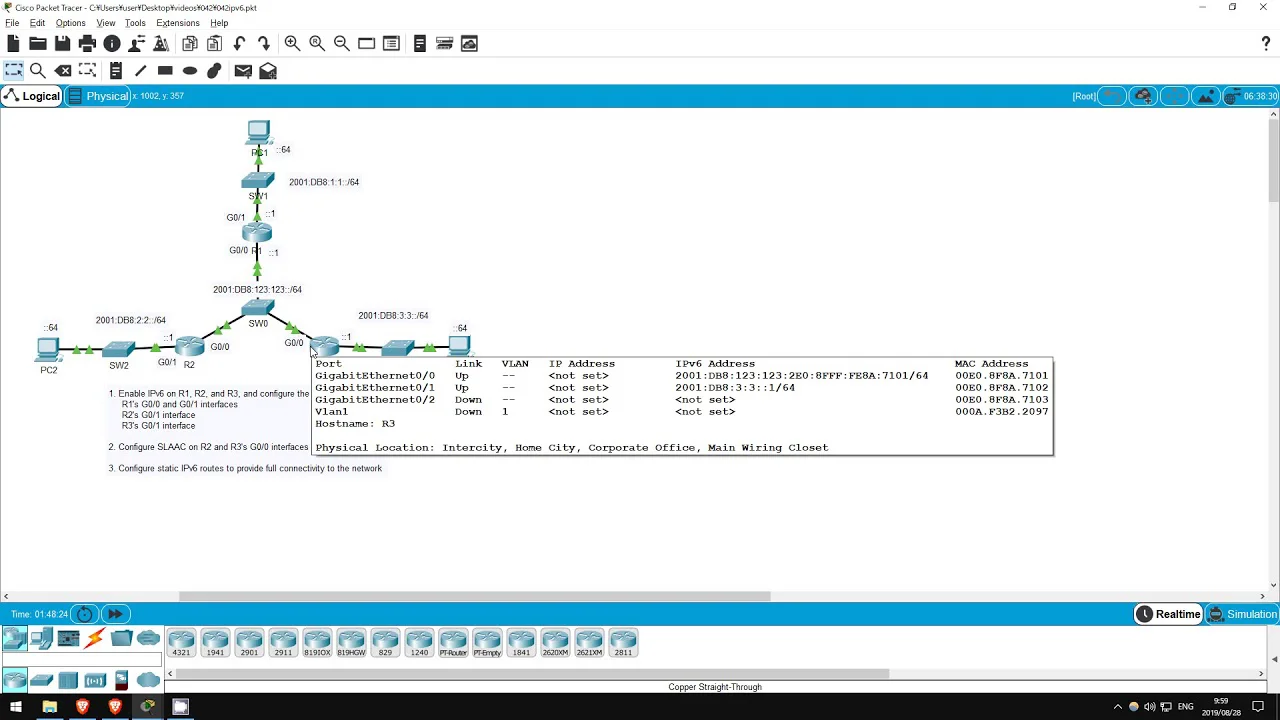
Task: Click router R2 in the topology
Action: click(189, 347)
